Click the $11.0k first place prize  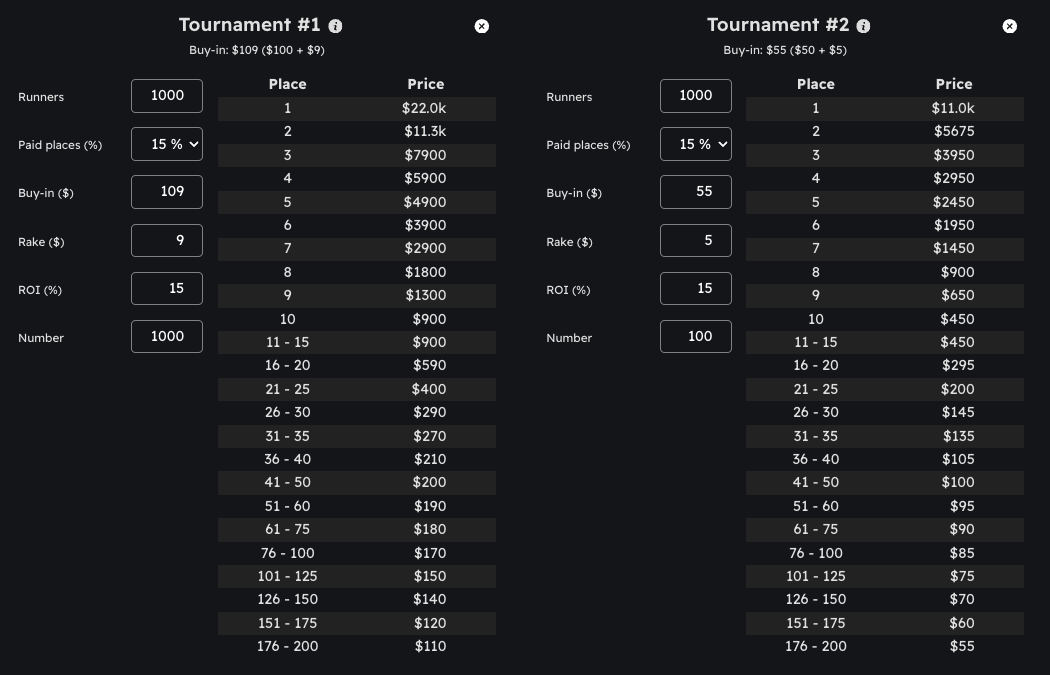[953, 108]
